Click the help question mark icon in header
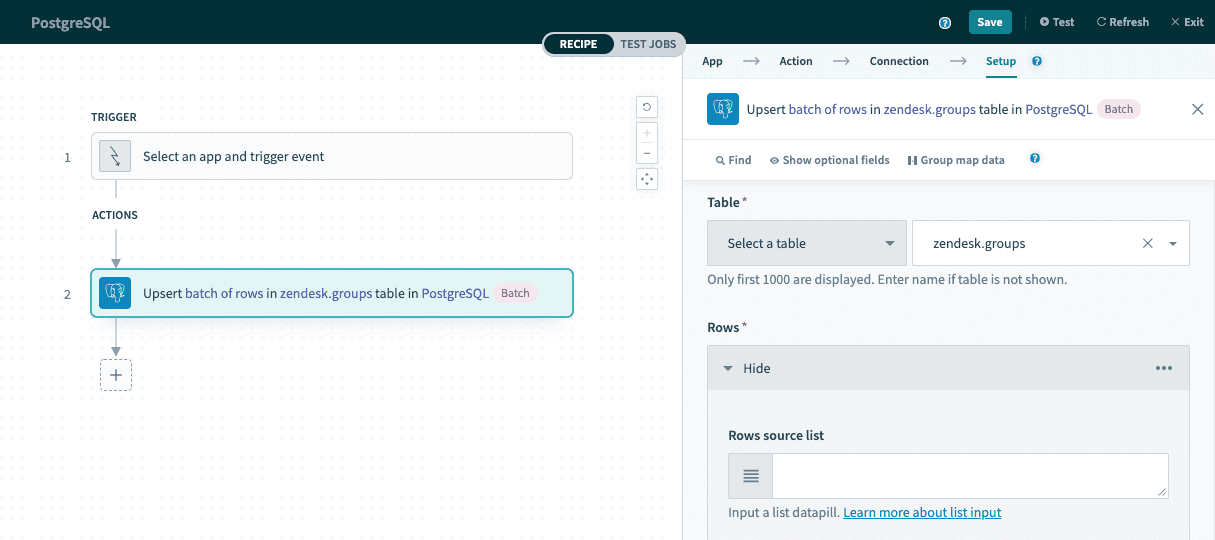The image size is (1215, 540). click(944, 22)
